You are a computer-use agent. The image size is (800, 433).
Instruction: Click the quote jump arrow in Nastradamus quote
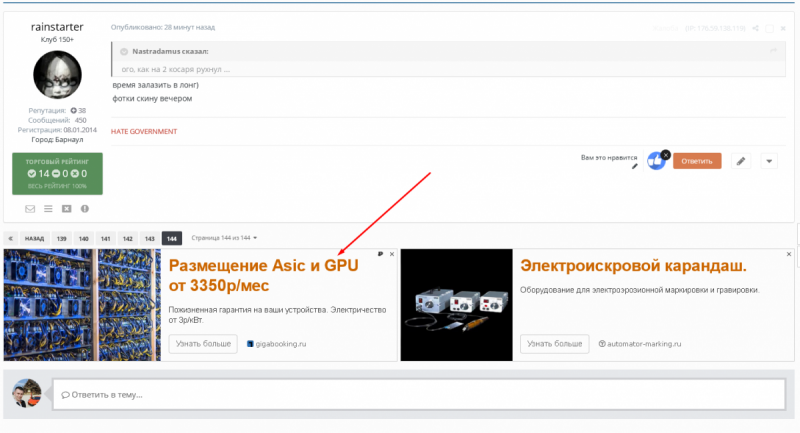[773, 50]
